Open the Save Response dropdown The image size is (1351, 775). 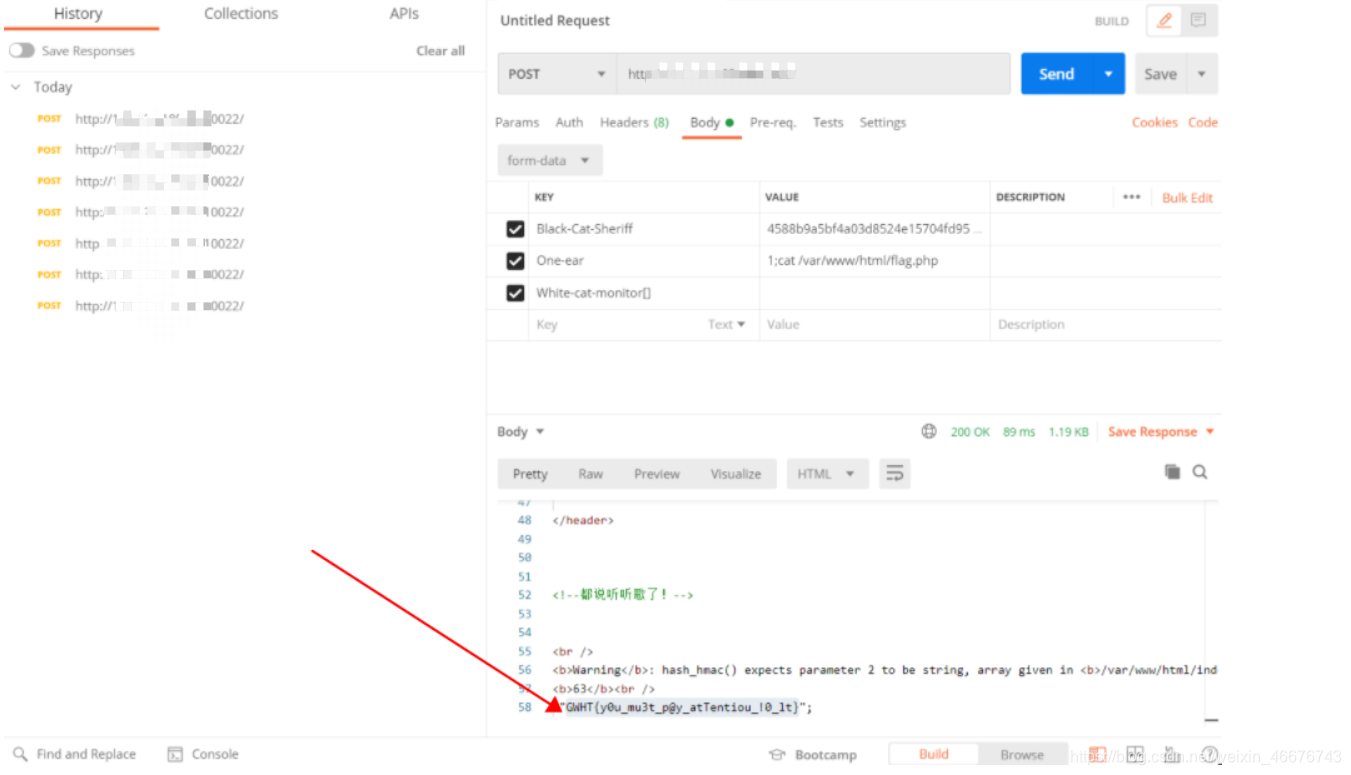pos(1161,432)
